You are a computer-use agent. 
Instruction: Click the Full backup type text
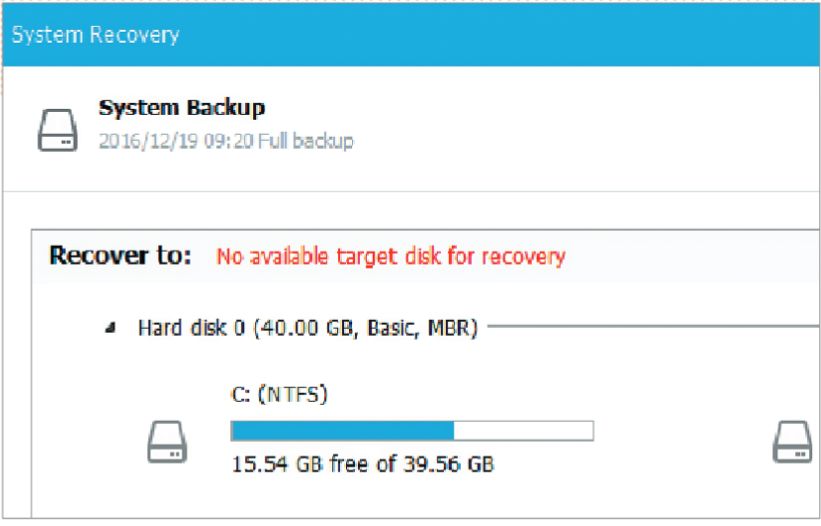coord(306,141)
